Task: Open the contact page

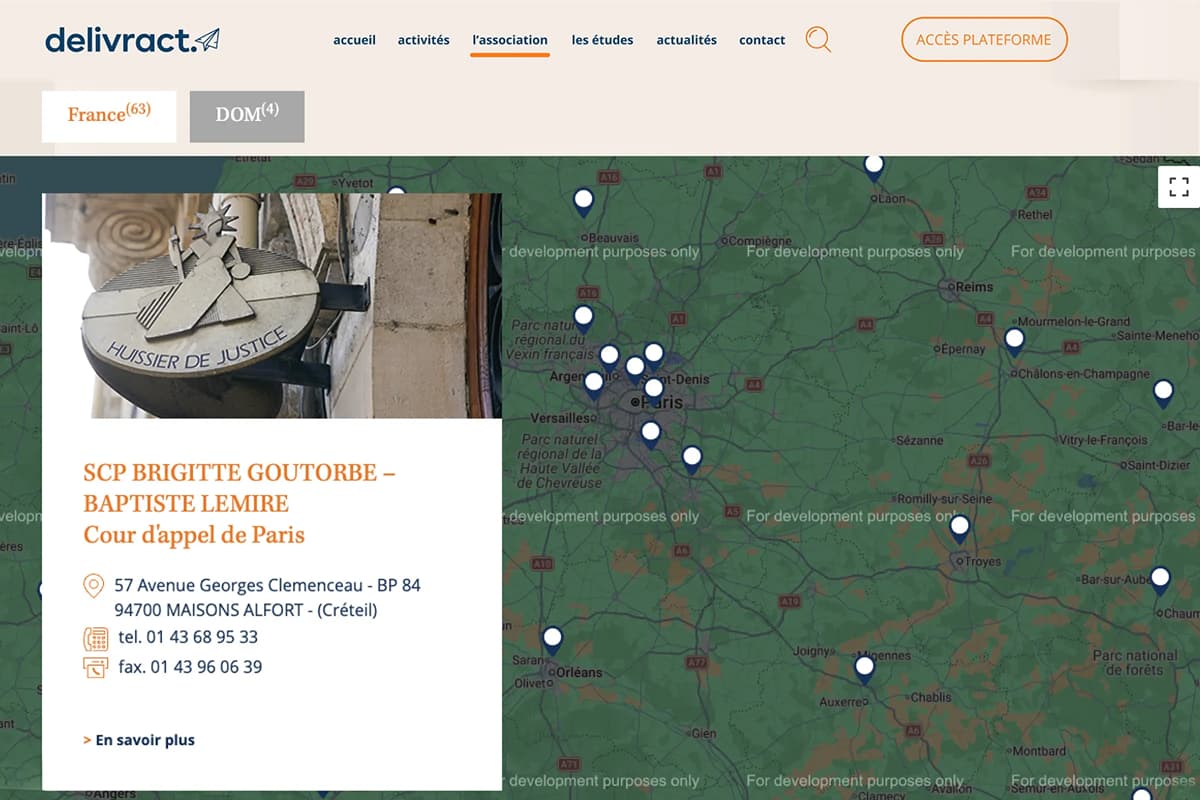Action: (x=762, y=40)
